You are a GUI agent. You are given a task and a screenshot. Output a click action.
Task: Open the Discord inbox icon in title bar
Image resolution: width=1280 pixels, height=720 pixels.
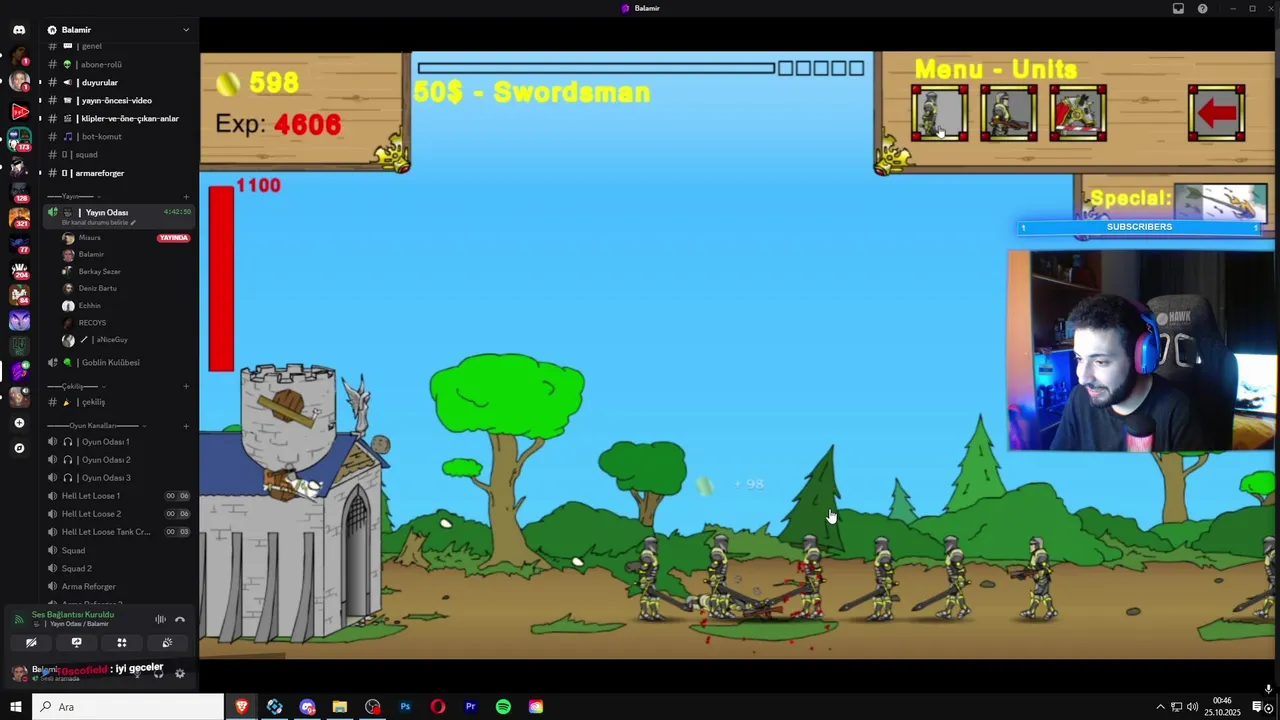(1178, 8)
